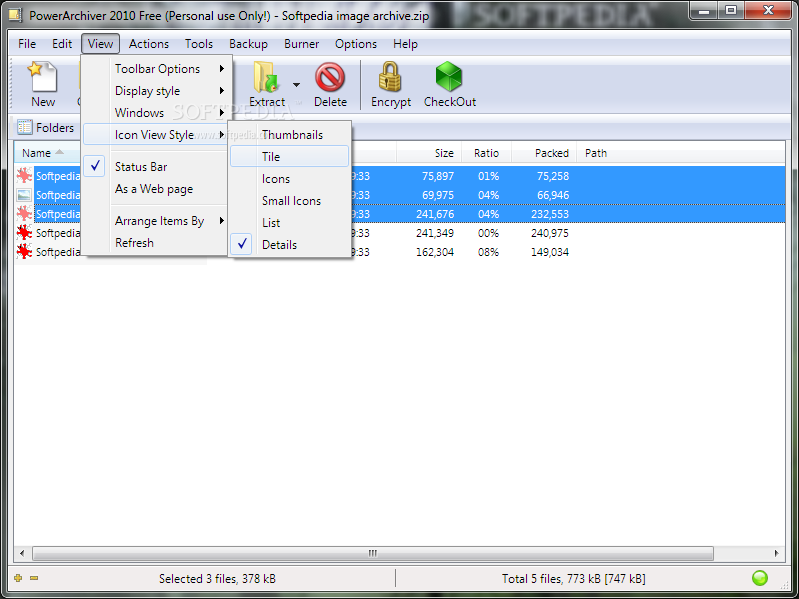Click the horizontal scrollbar left arrow
Viewport: 799px width, 599px height.
tap(22, 553)
